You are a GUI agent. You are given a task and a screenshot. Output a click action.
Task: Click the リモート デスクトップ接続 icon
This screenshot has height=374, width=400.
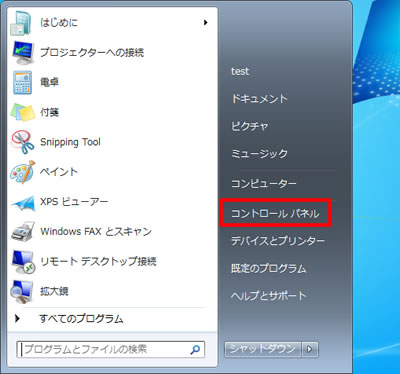23,261
